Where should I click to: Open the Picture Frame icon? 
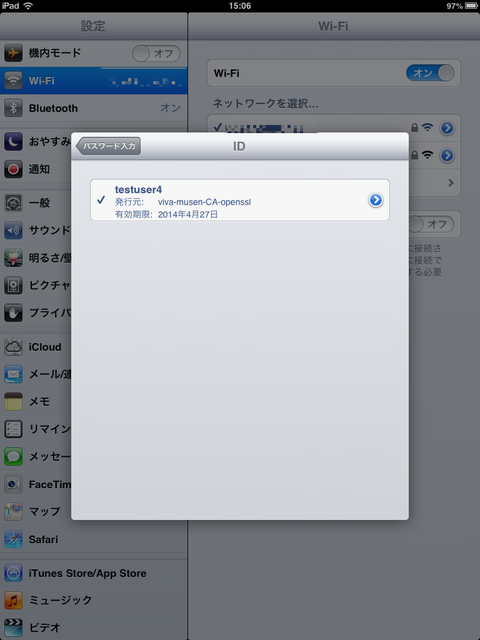[x=13, y=285]
